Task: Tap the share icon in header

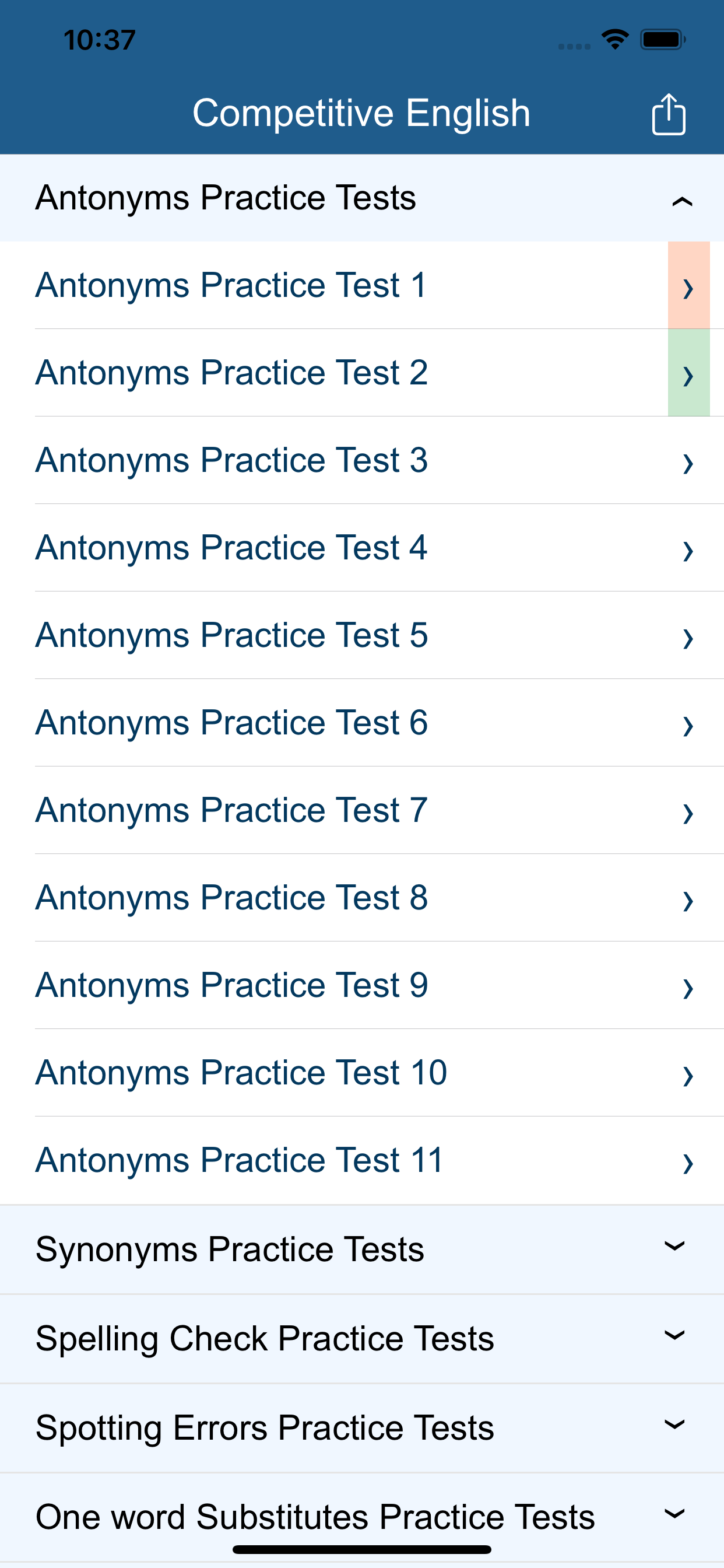Action: [x=668, y=114]
